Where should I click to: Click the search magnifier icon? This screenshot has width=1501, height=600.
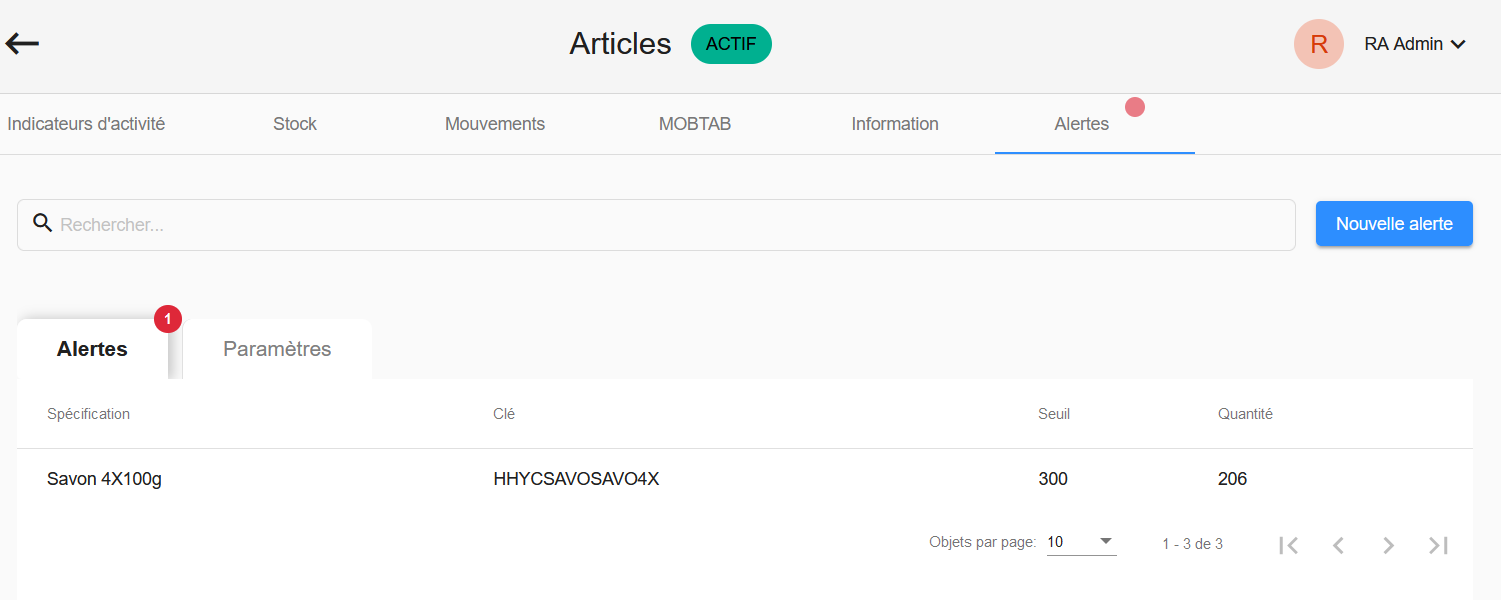42,223
